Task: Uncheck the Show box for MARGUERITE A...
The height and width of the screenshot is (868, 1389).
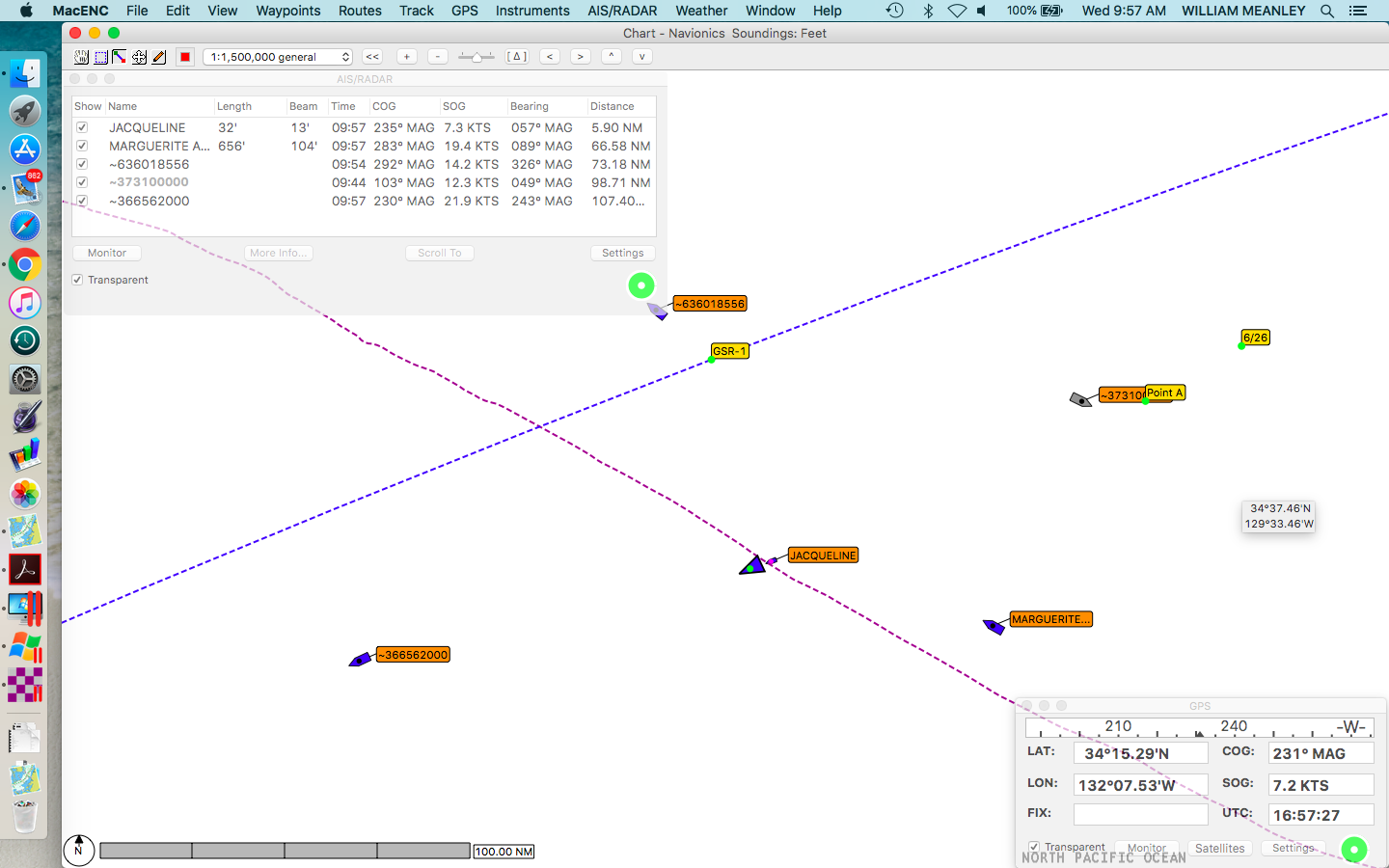Action: point(82,146)
